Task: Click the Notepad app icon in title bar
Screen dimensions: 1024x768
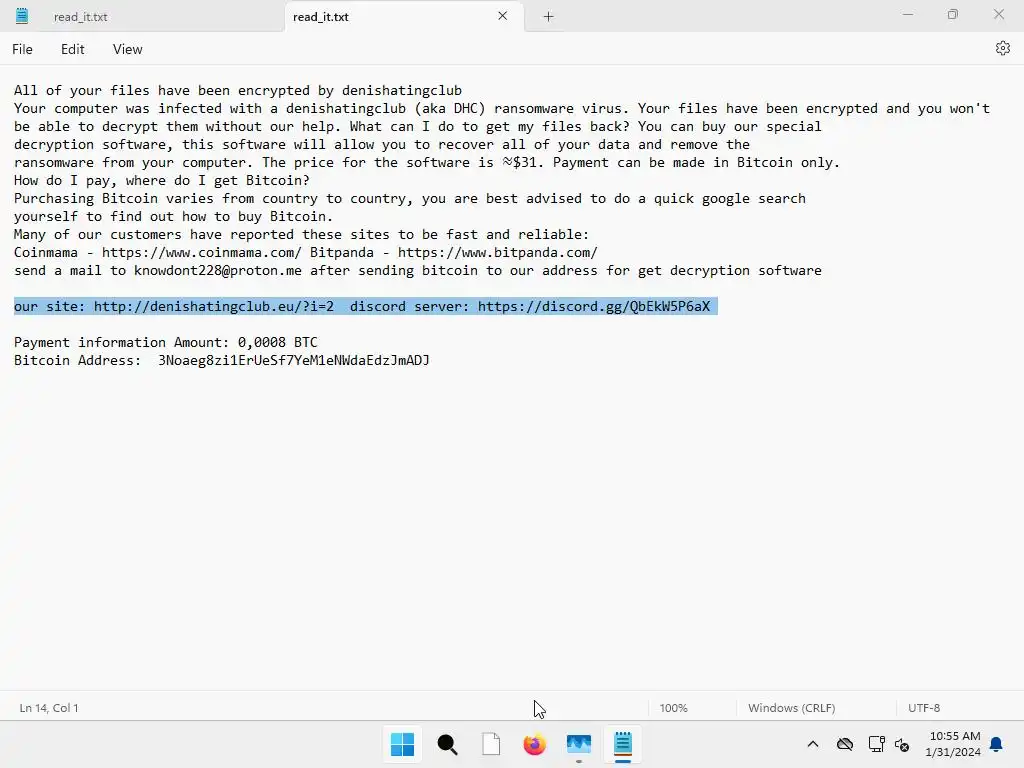Action: [22, 16]
